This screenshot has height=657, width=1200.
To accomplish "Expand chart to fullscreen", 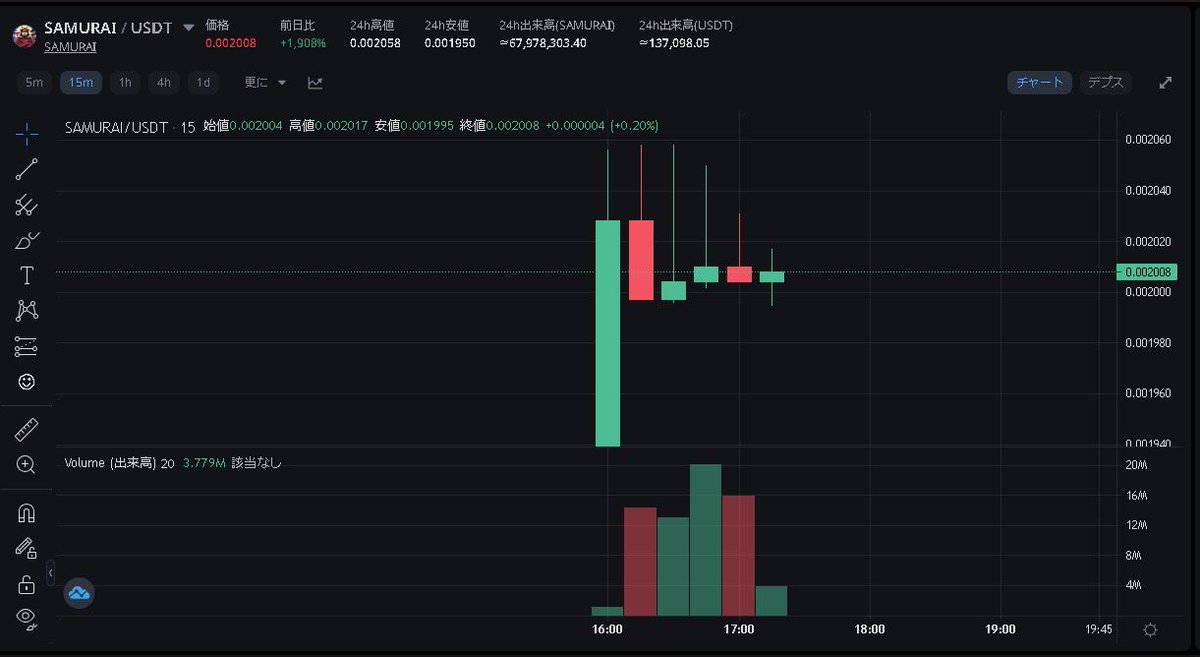I will (x=1165, y=83).
